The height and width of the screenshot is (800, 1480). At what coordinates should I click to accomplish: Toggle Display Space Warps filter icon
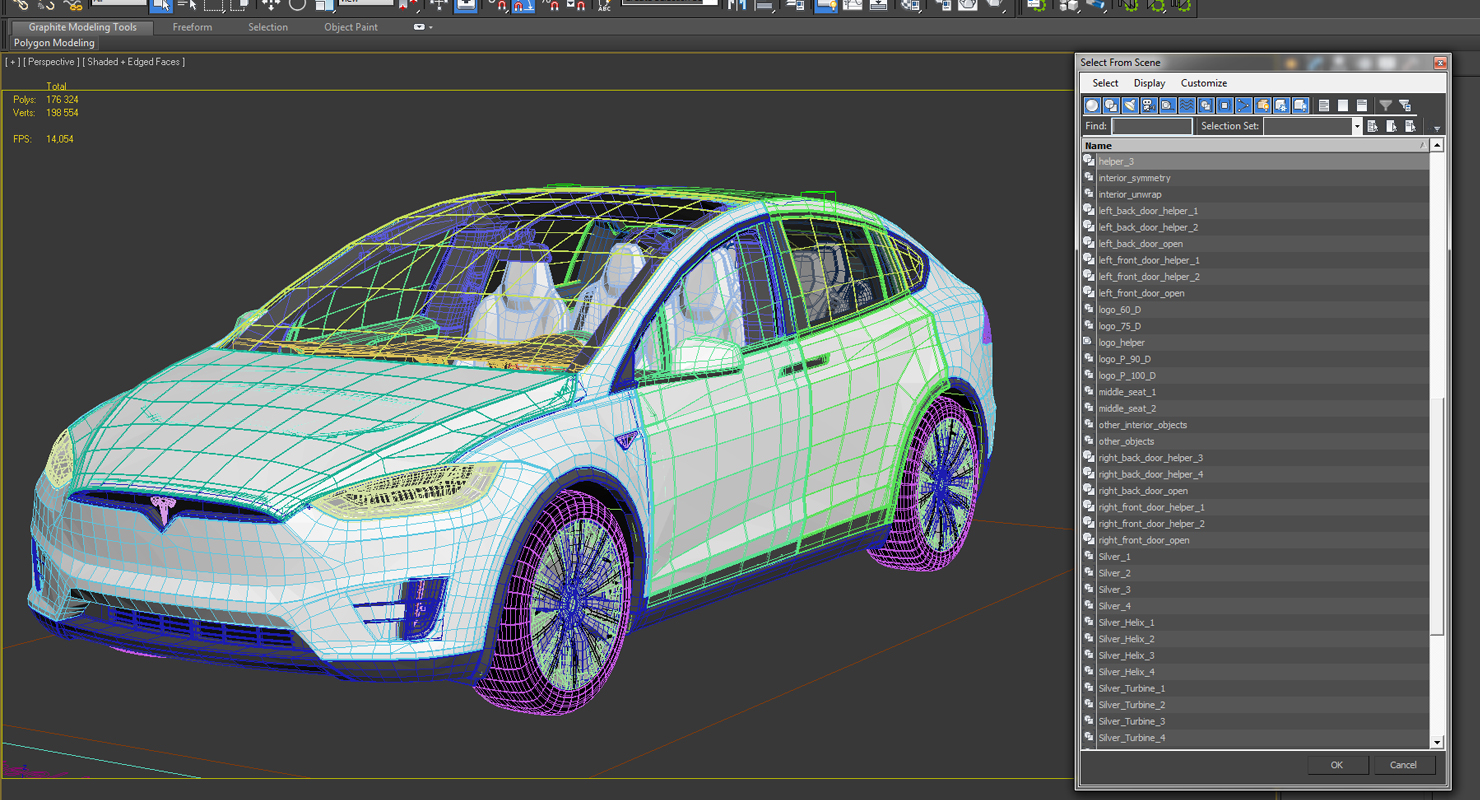tap(1187, 105)
